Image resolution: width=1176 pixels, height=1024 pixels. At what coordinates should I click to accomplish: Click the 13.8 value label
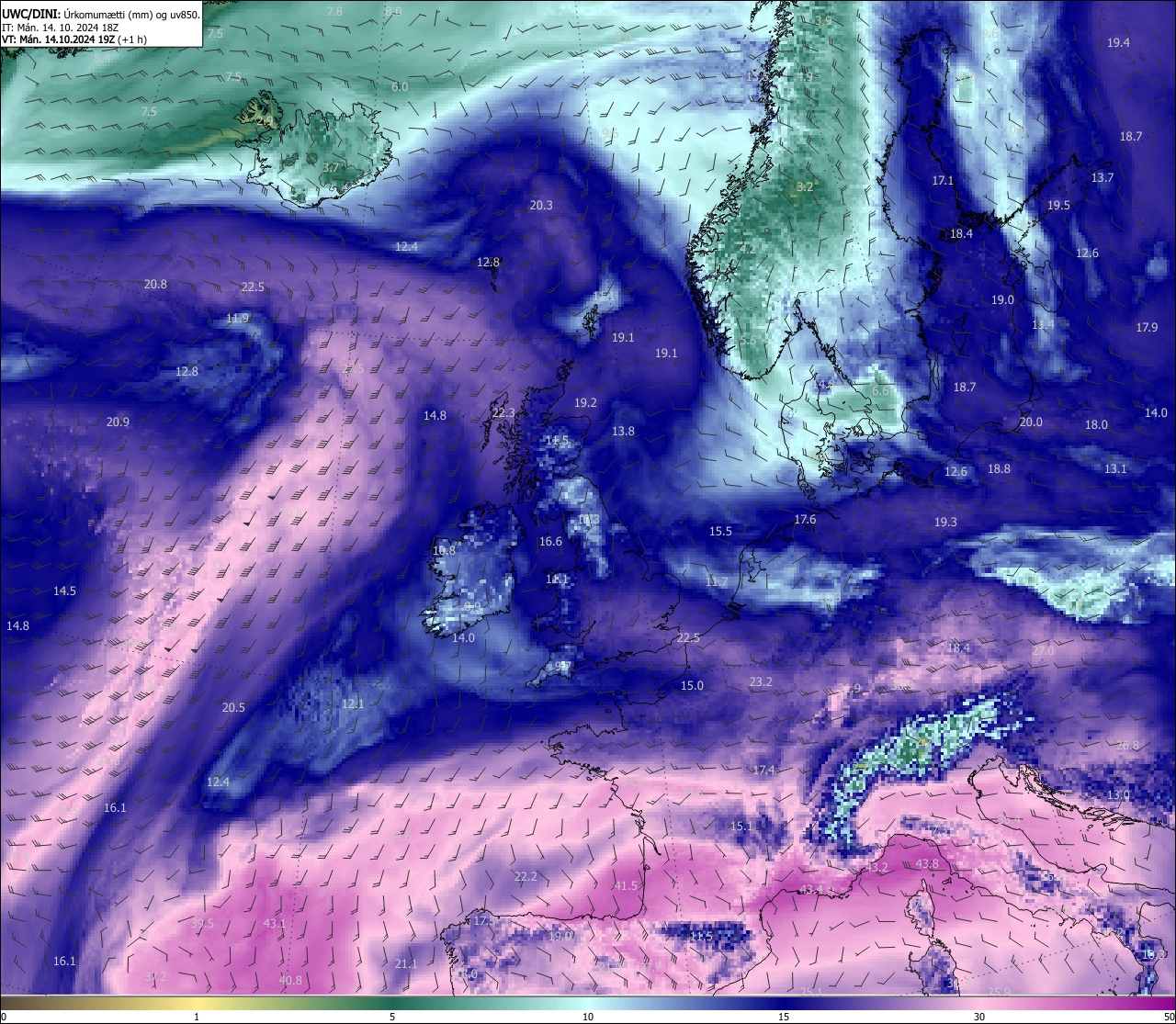623,431
